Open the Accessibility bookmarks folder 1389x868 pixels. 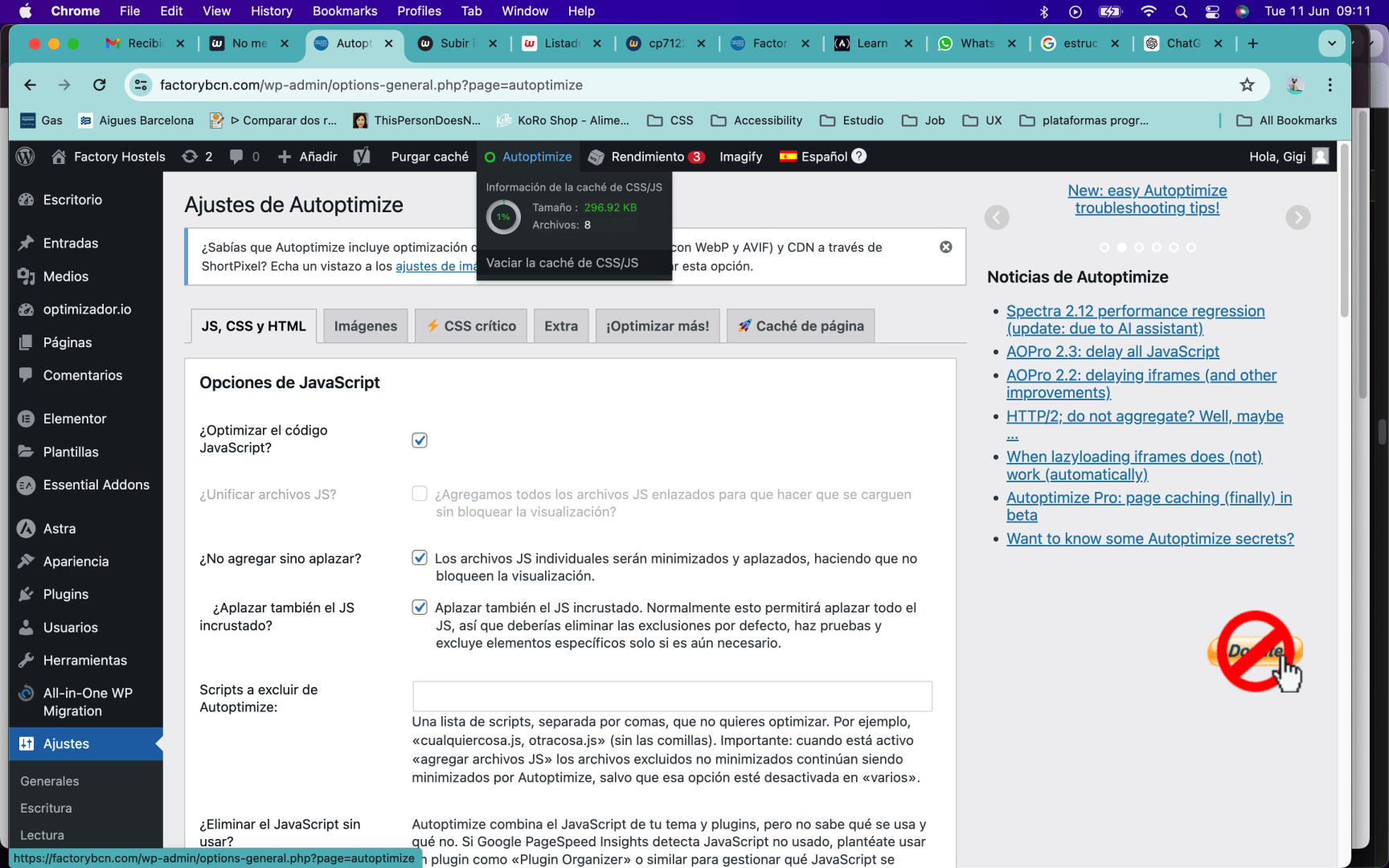point(757,121)
